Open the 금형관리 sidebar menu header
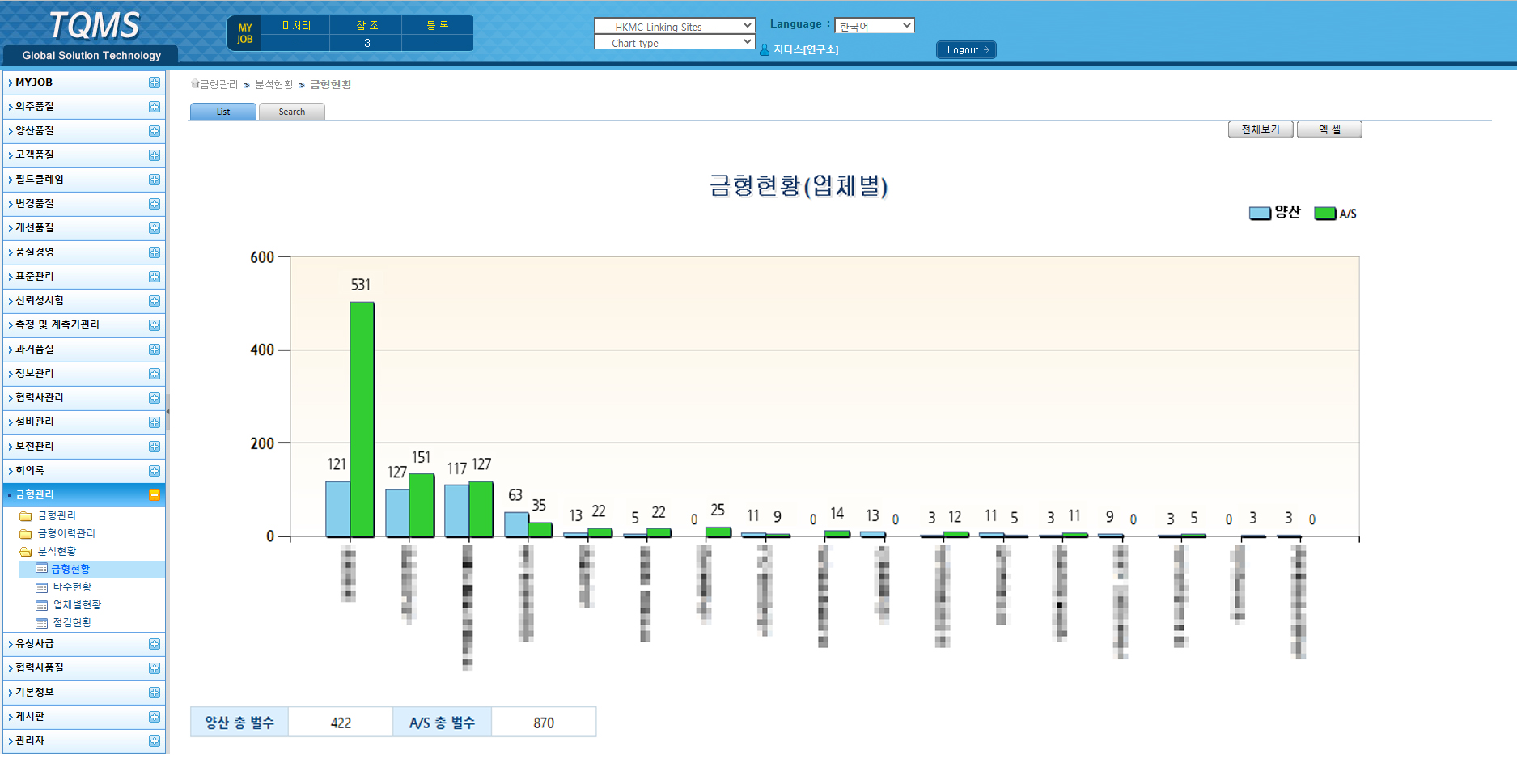Screen dimensions: 1517x784 point(84,495)
